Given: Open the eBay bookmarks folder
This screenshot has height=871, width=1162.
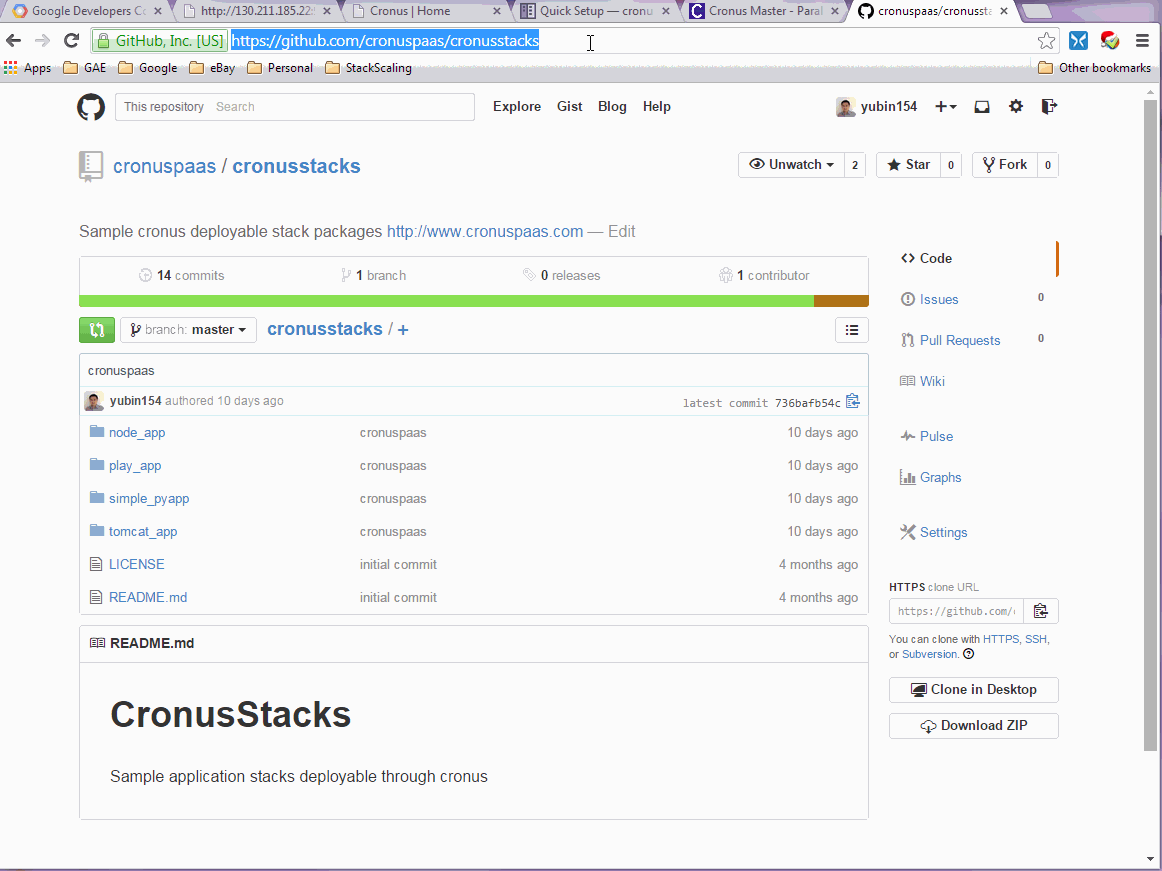Looking at the screenshot, I should 212,68.
